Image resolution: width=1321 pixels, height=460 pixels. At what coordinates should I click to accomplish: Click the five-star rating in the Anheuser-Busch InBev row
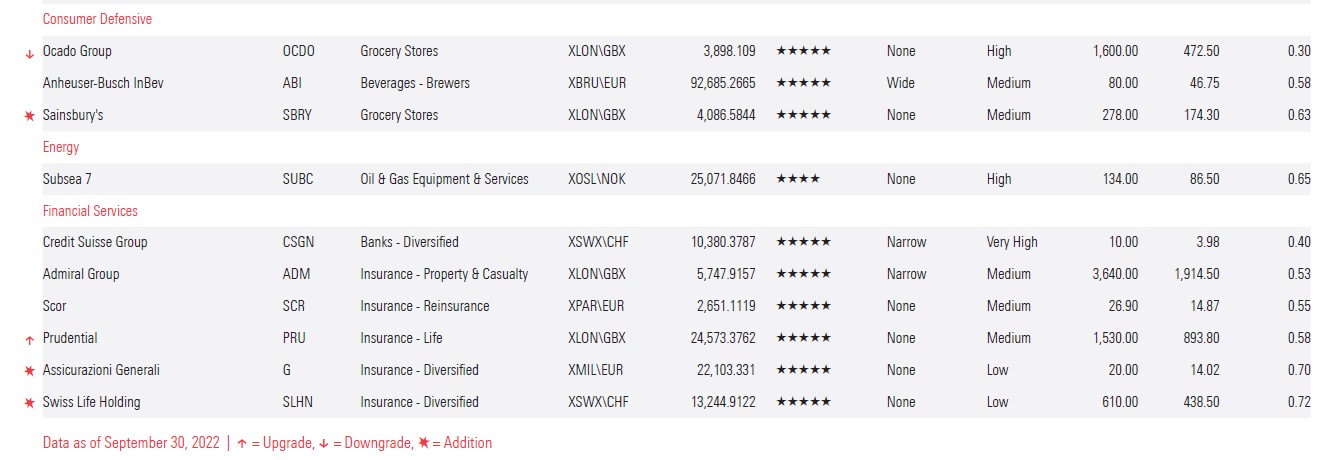point(803,83)
